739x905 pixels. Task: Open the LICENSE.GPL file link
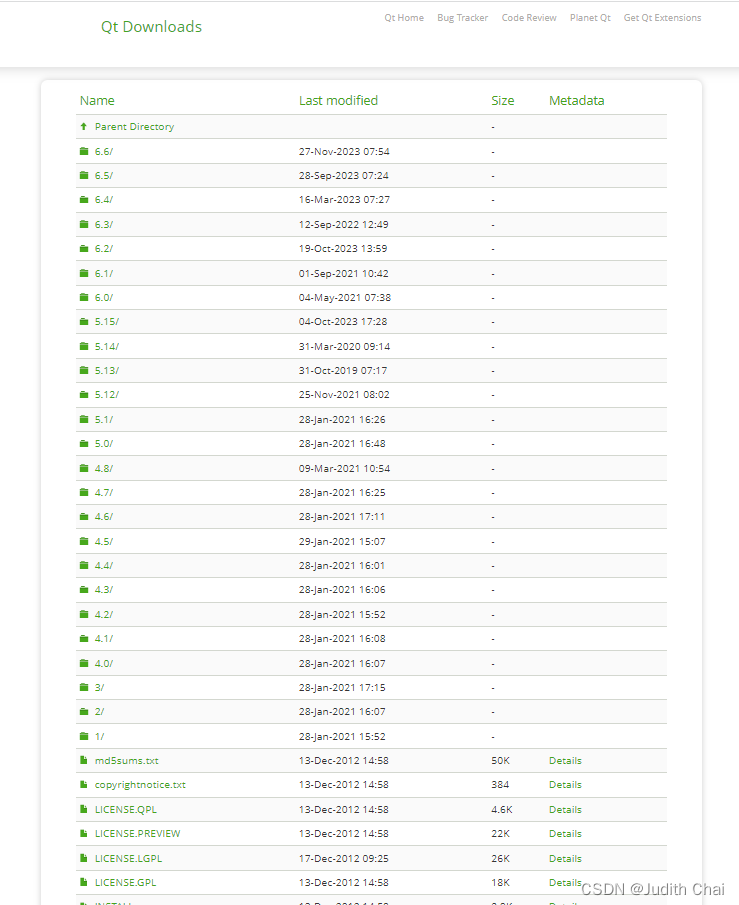tap(125, 882)
